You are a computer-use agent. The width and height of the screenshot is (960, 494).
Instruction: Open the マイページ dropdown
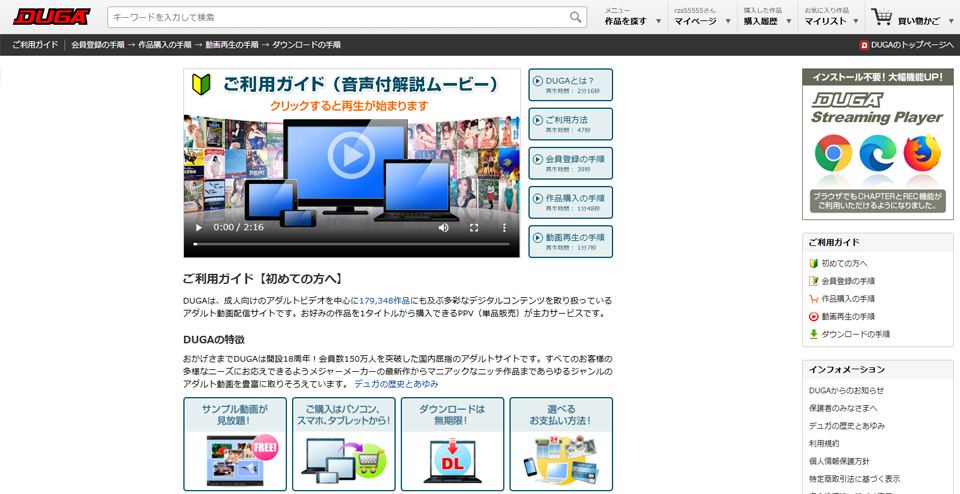click(x=703, y=17)
